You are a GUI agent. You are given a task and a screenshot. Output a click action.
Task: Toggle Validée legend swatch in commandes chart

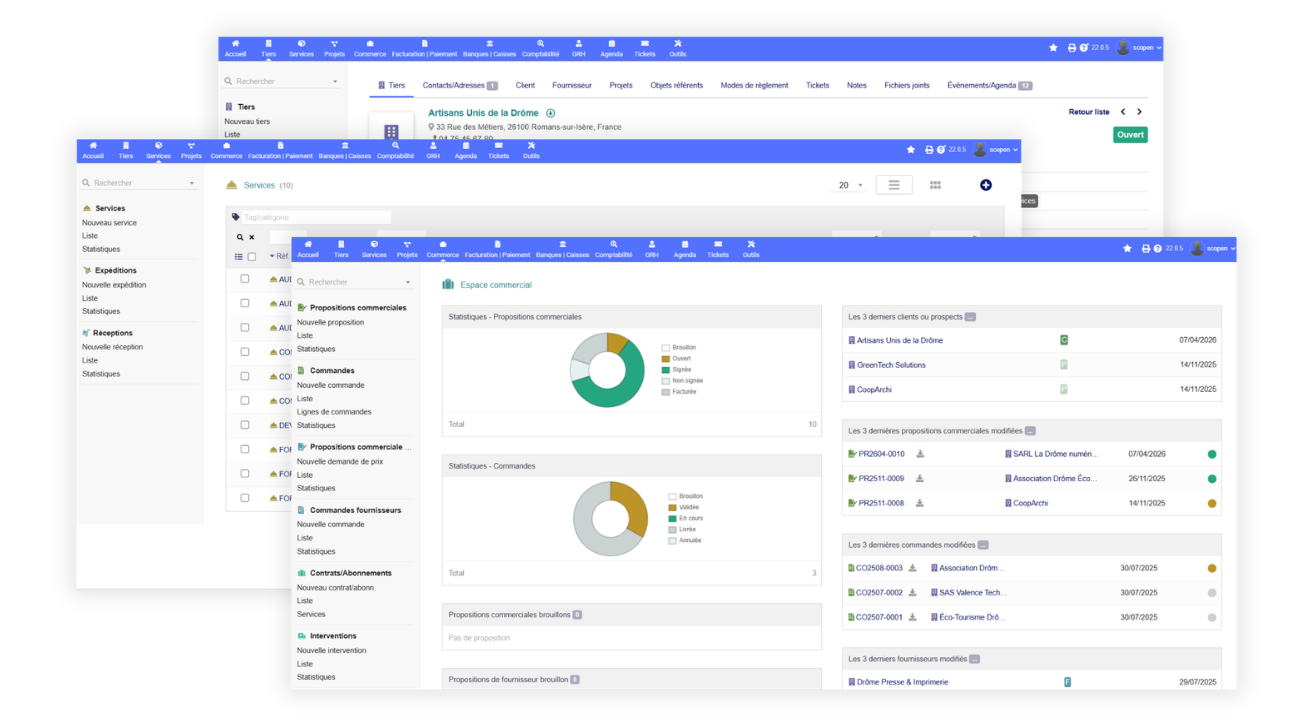tap(673, 507)
